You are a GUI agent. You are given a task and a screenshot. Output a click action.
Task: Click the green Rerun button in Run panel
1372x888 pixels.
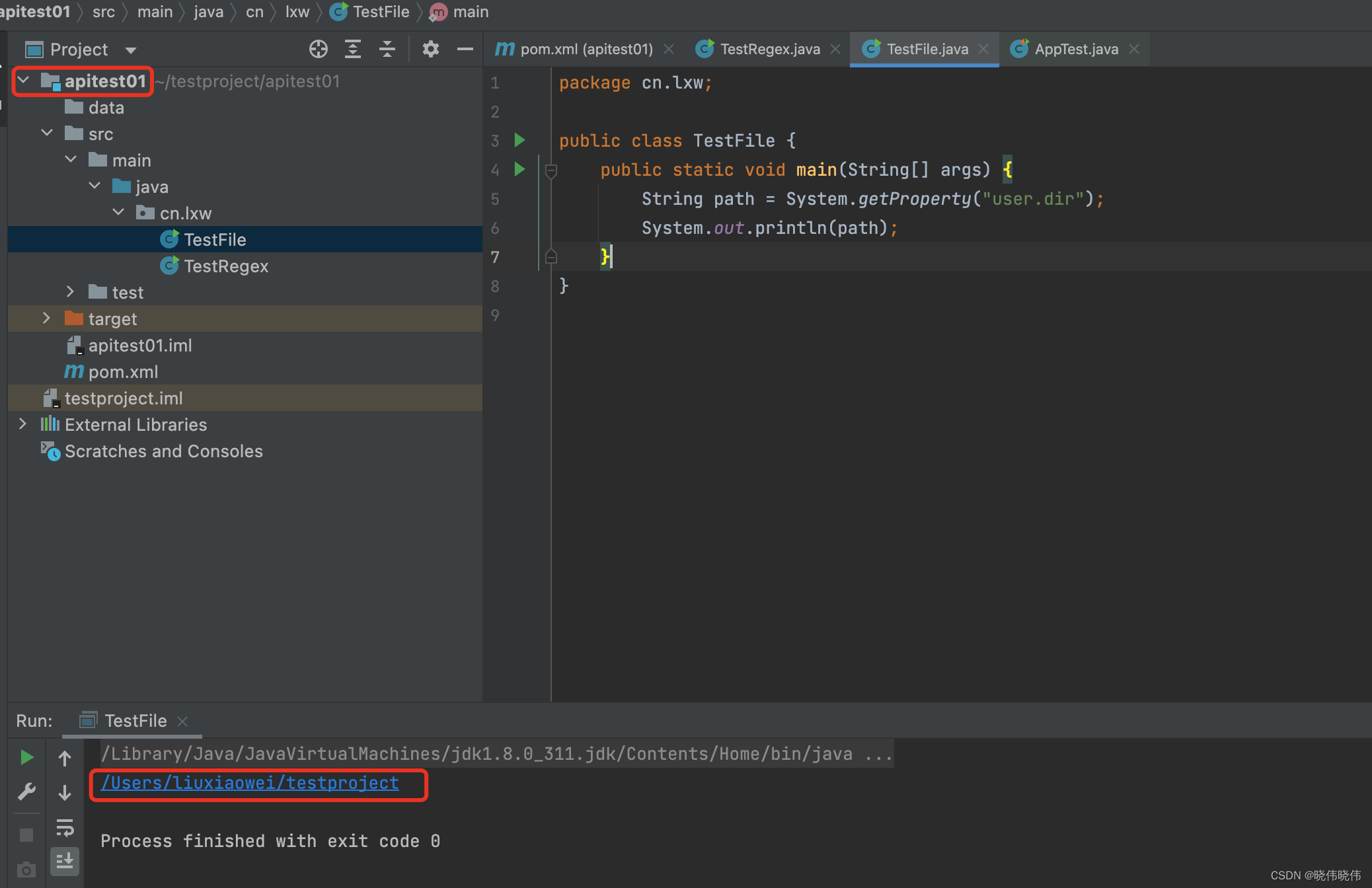pyautogui.click(x=26, y=757)
